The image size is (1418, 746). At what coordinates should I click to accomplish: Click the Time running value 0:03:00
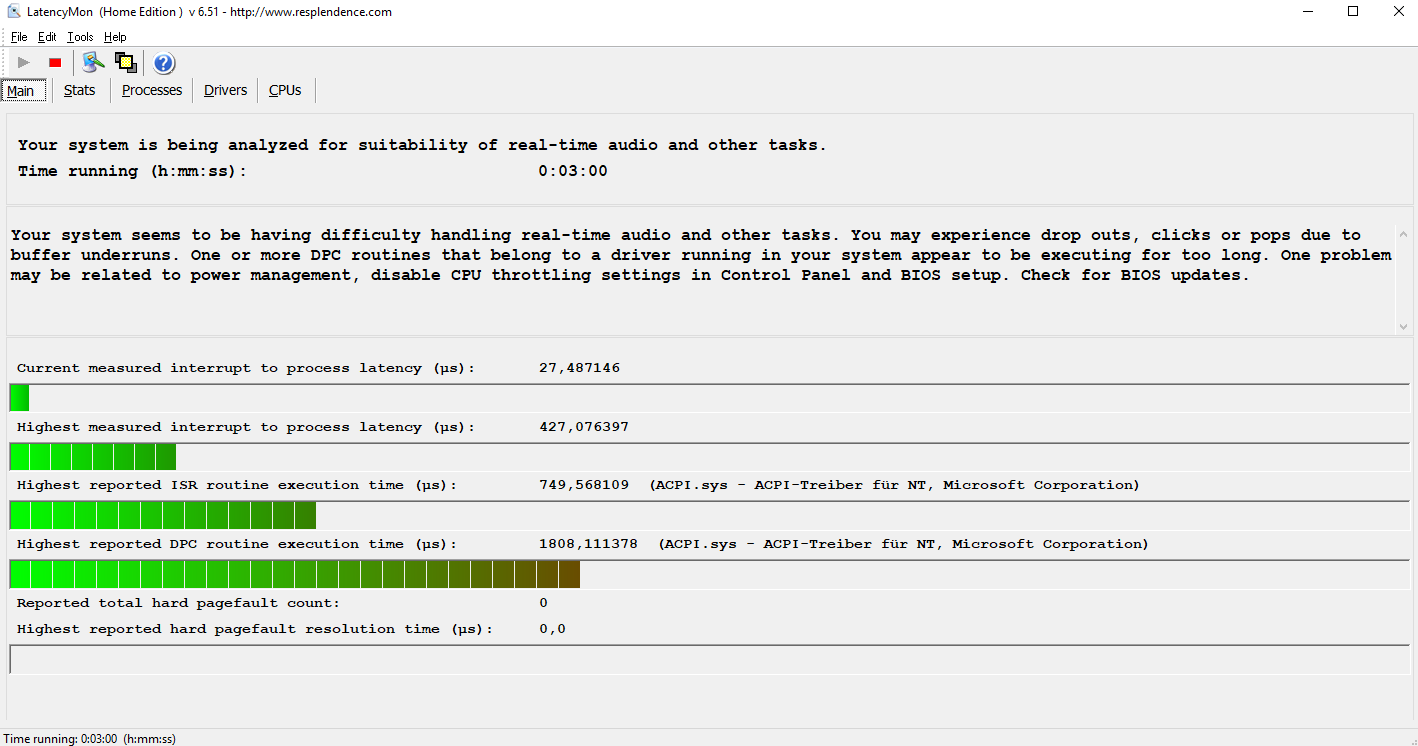click(573, 171)
